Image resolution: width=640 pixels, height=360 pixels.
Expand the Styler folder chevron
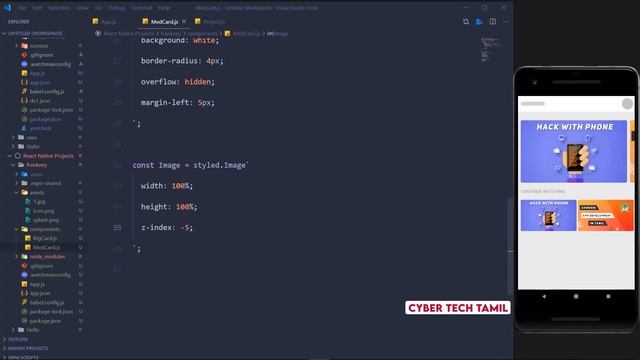13,146
